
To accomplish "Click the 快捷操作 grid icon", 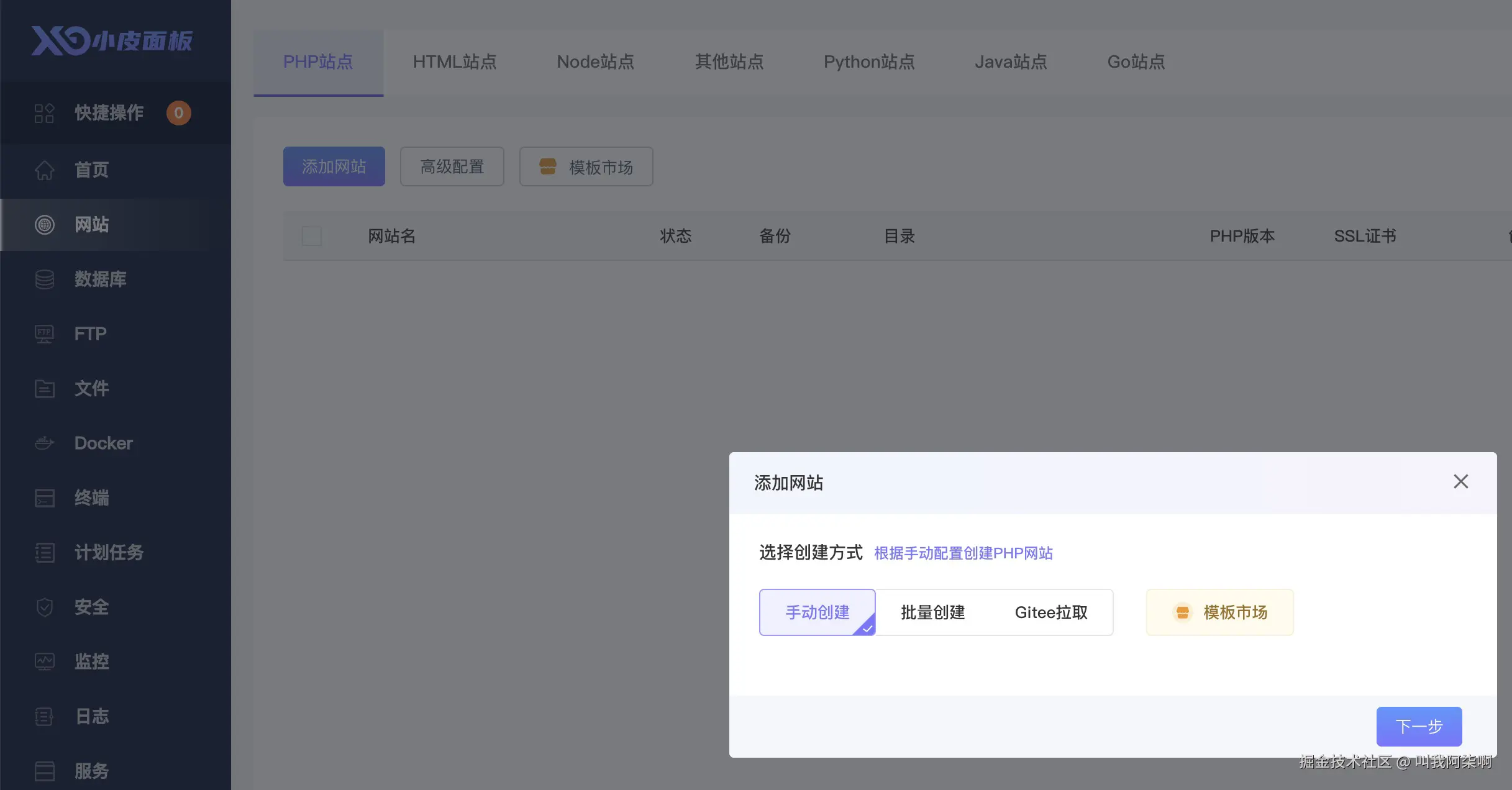I will [44, 113].
